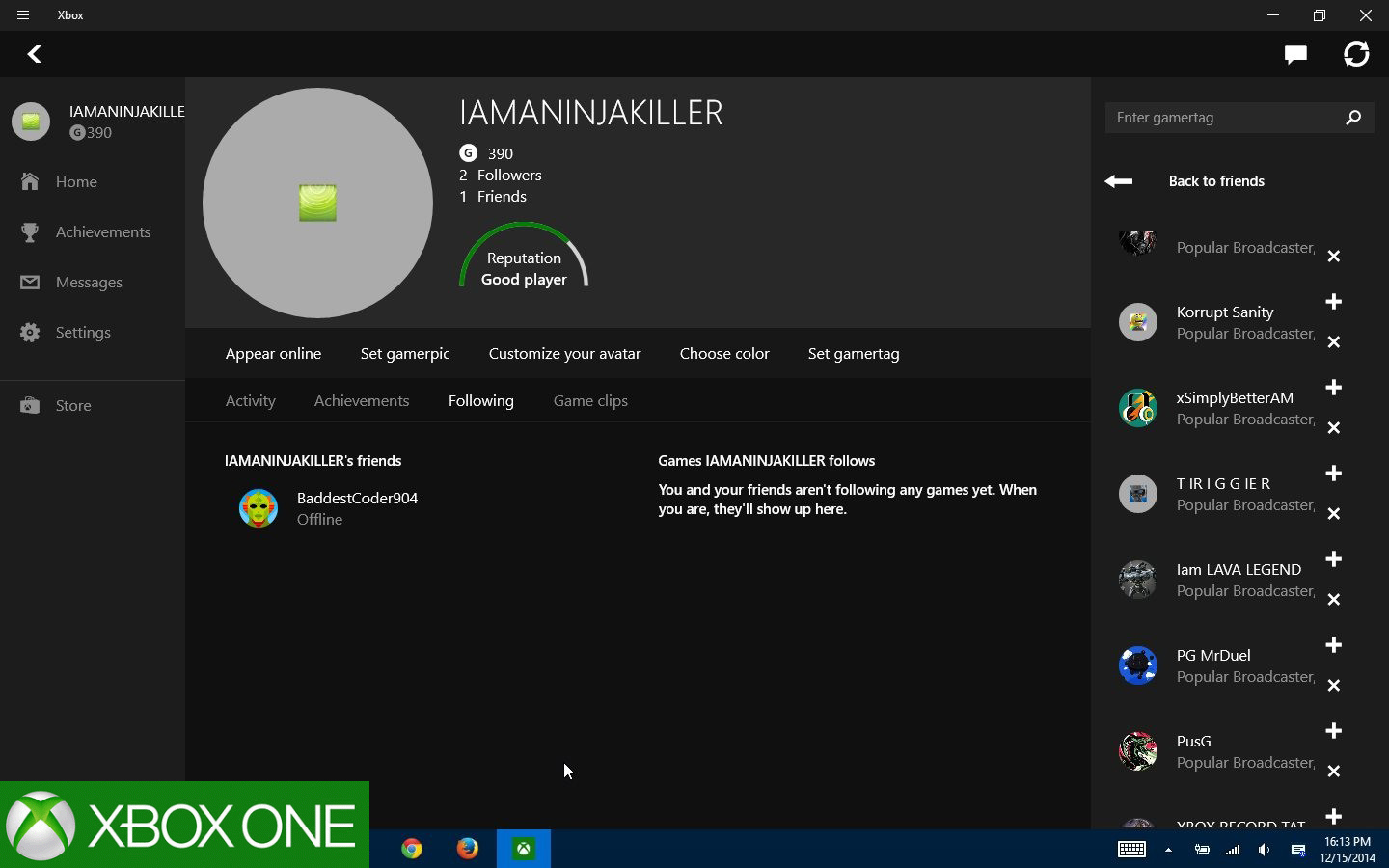Dismiss PusG suggestion with X

coord(1334,772)
